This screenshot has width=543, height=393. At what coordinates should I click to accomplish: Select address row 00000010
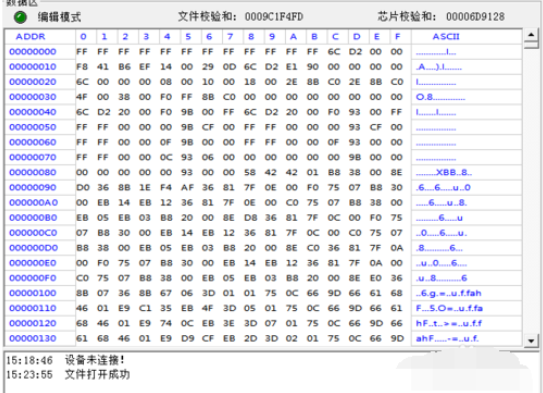[33, 67]
